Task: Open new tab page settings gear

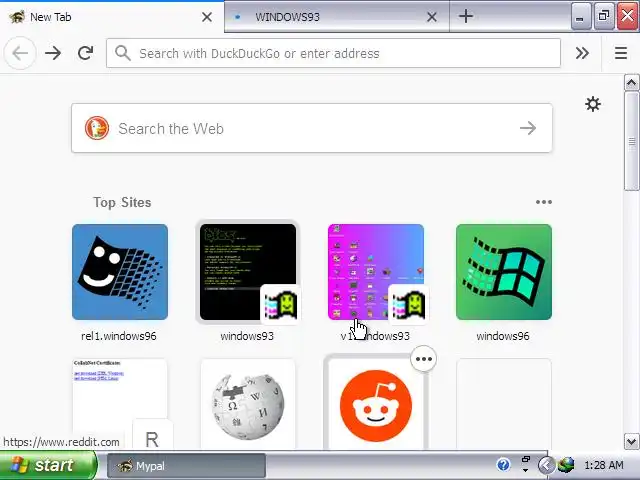Action: tap(593, 104)
